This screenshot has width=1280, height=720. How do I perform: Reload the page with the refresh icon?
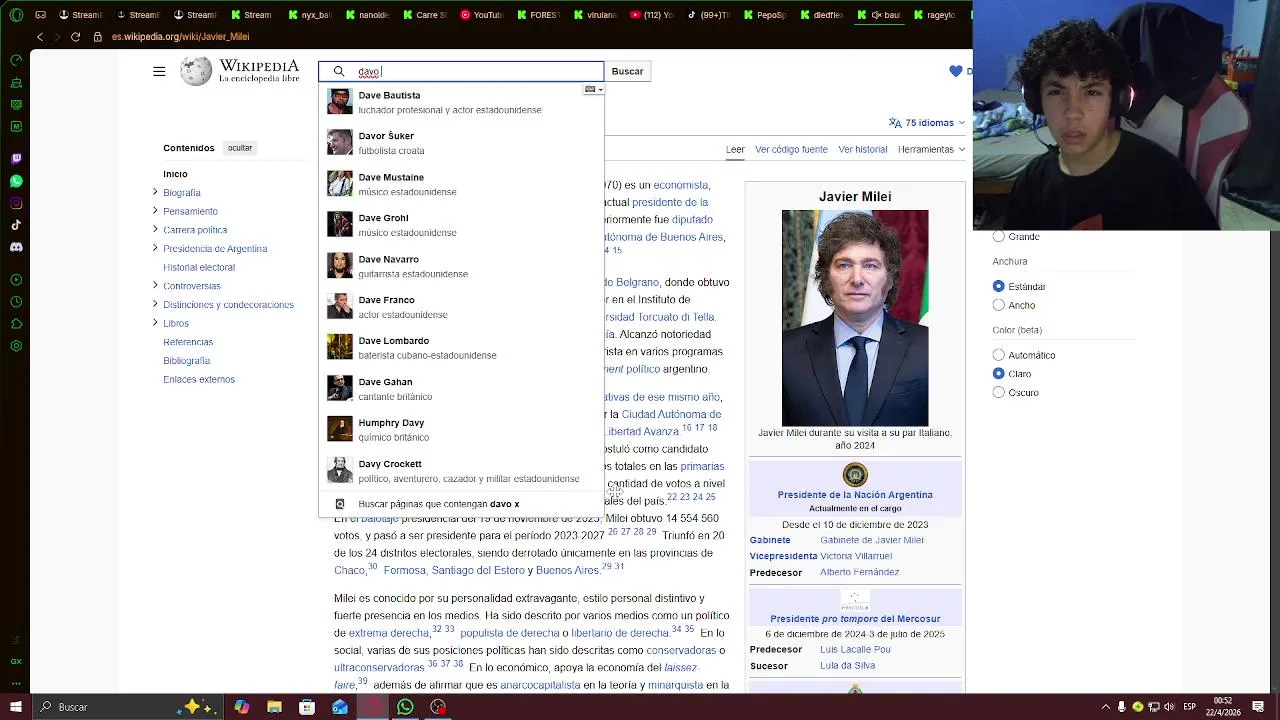tap(75, 37)
